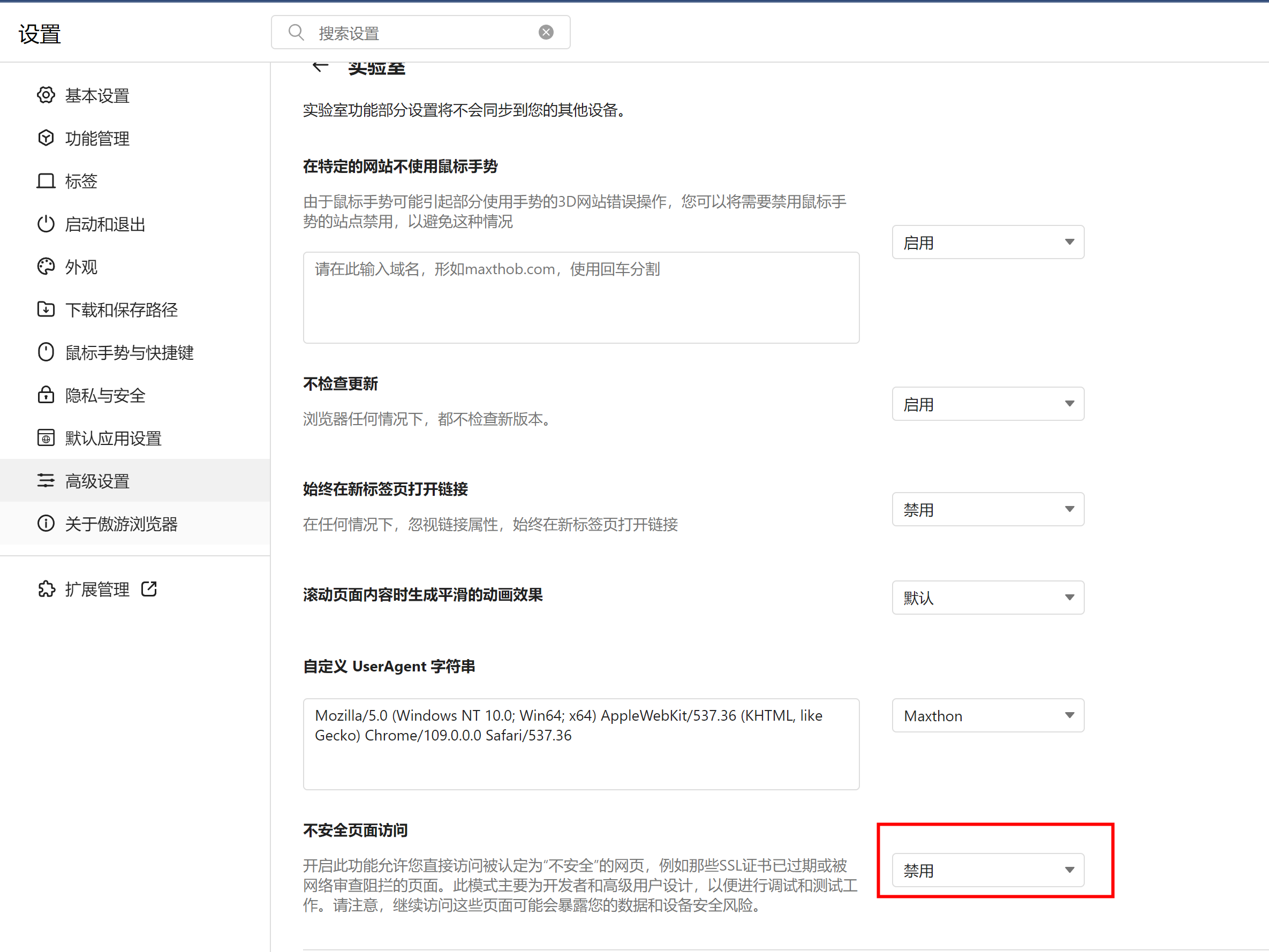Click the palette icon for 外观

tap(46, 267)
